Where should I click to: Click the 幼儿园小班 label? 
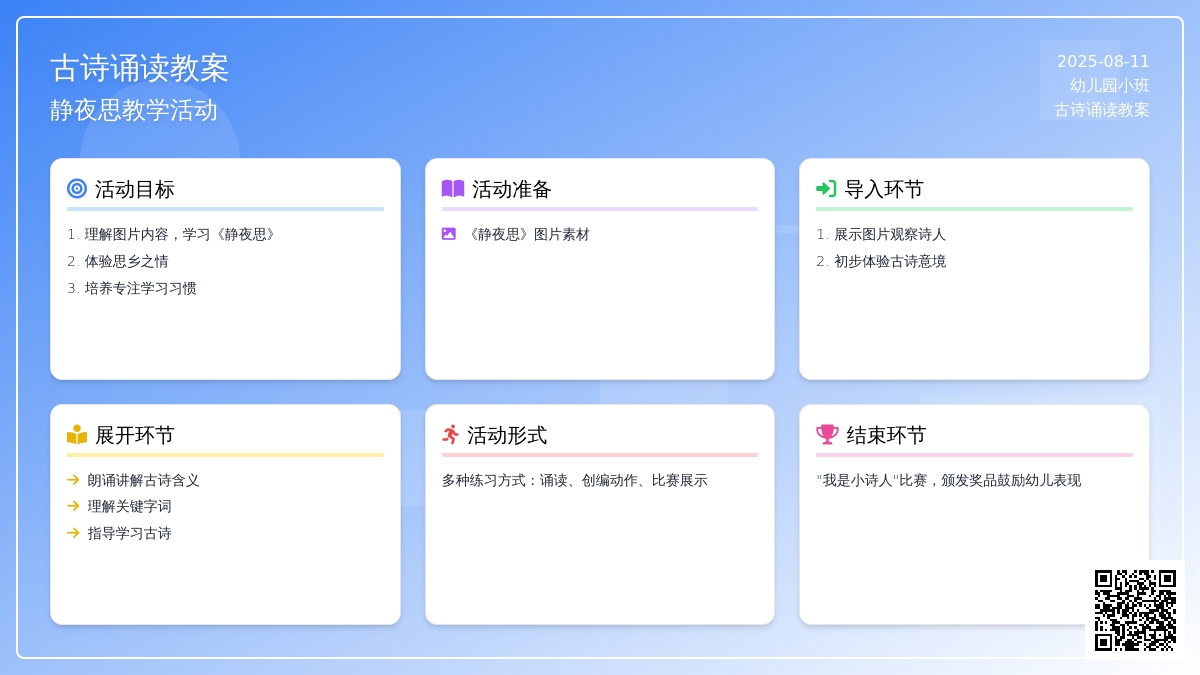pyautogui.click(x=1110, y=85)
